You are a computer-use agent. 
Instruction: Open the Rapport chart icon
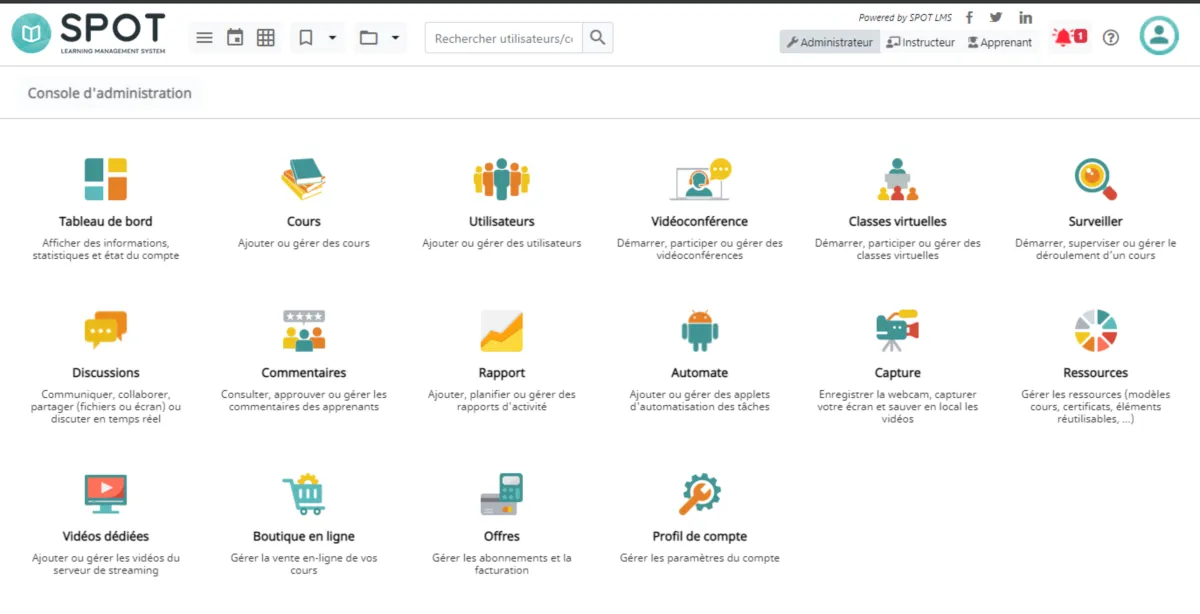pos(501,331)
